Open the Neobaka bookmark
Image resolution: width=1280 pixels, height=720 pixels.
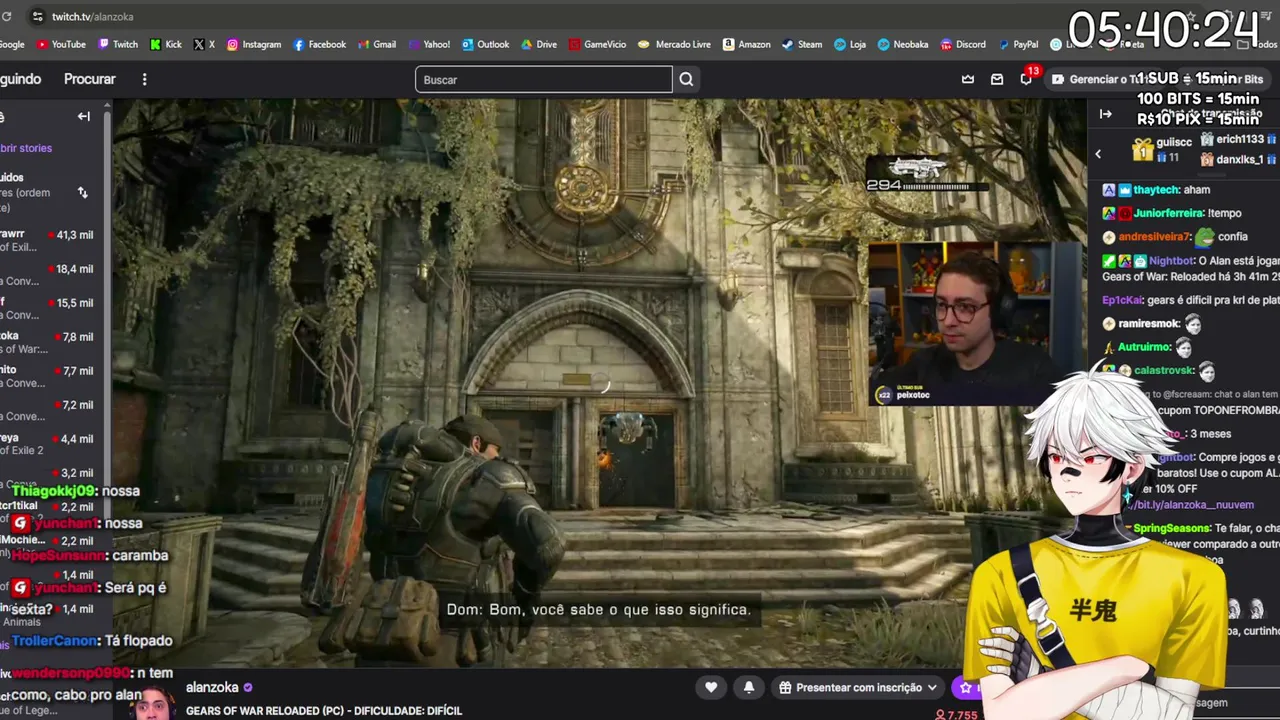903,44
